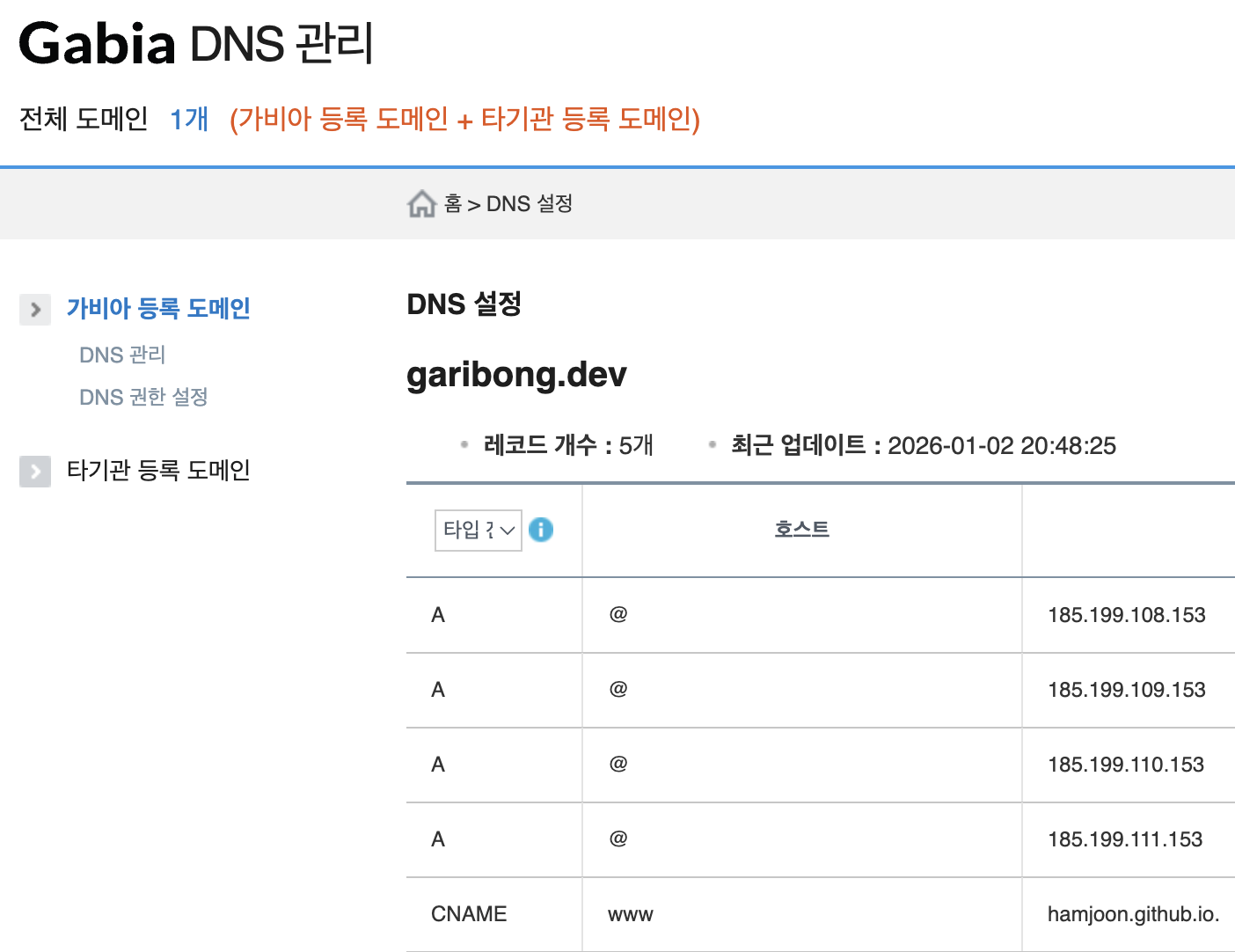
Task: Open the 타입 filter dropdown
Action: [479, 531]
